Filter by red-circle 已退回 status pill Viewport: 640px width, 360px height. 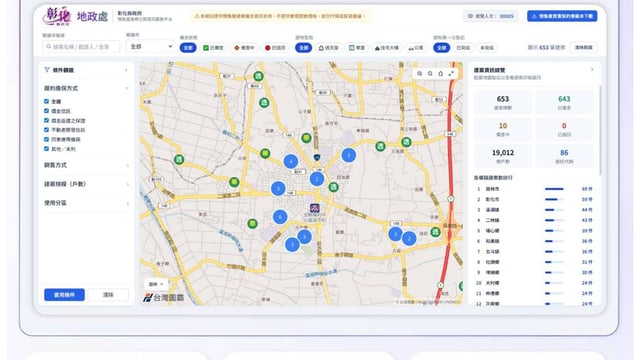tap(275, 48)
